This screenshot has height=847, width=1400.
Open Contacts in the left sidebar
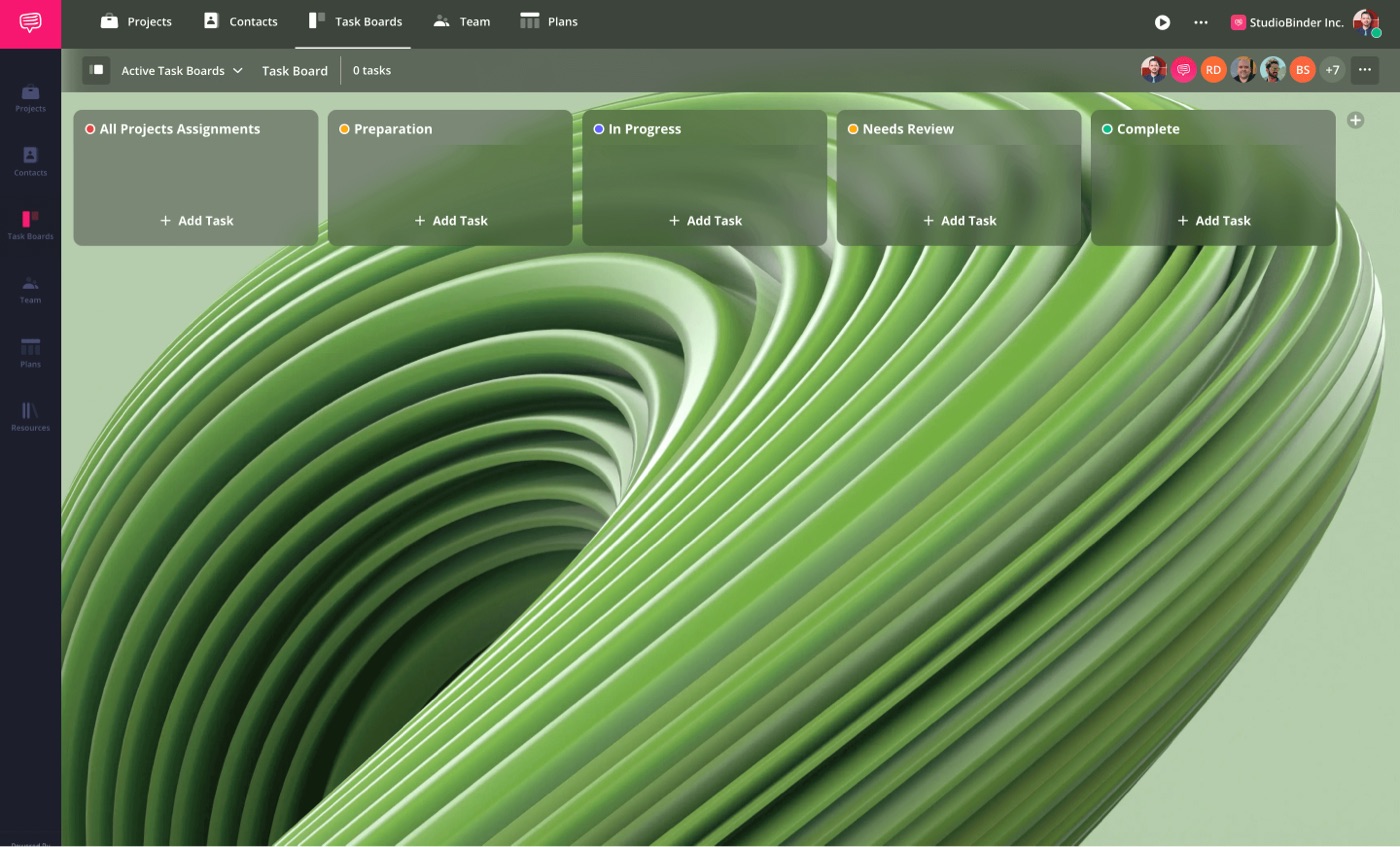point(30,161)
